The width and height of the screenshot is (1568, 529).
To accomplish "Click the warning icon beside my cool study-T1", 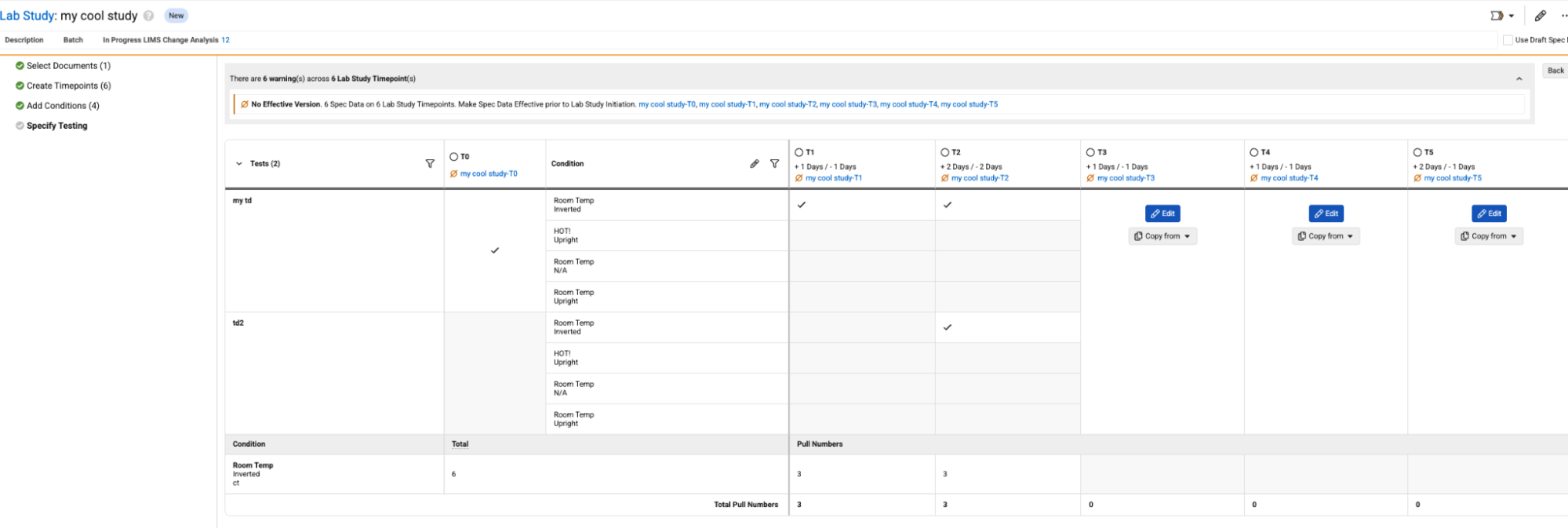I will 799,178.
